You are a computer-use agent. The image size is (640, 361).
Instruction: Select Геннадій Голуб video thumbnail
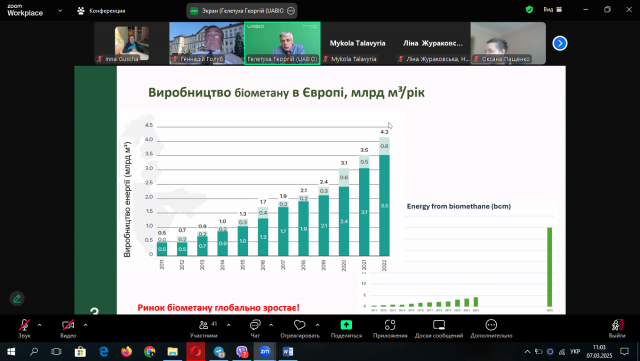tap(207, 43)
